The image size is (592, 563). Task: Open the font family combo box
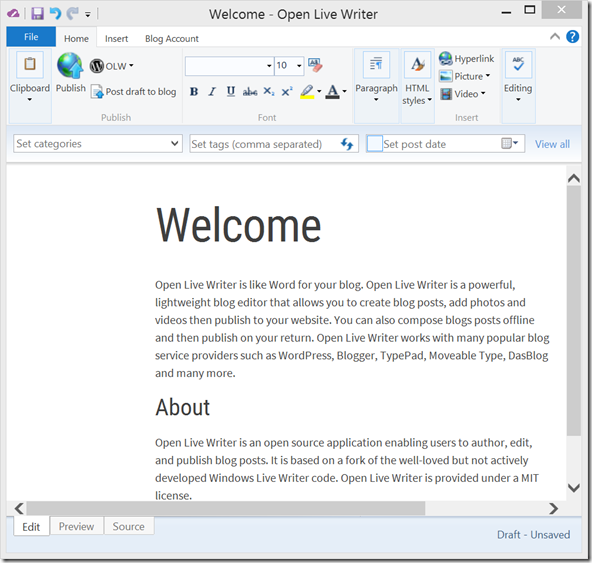coord(230,66)
